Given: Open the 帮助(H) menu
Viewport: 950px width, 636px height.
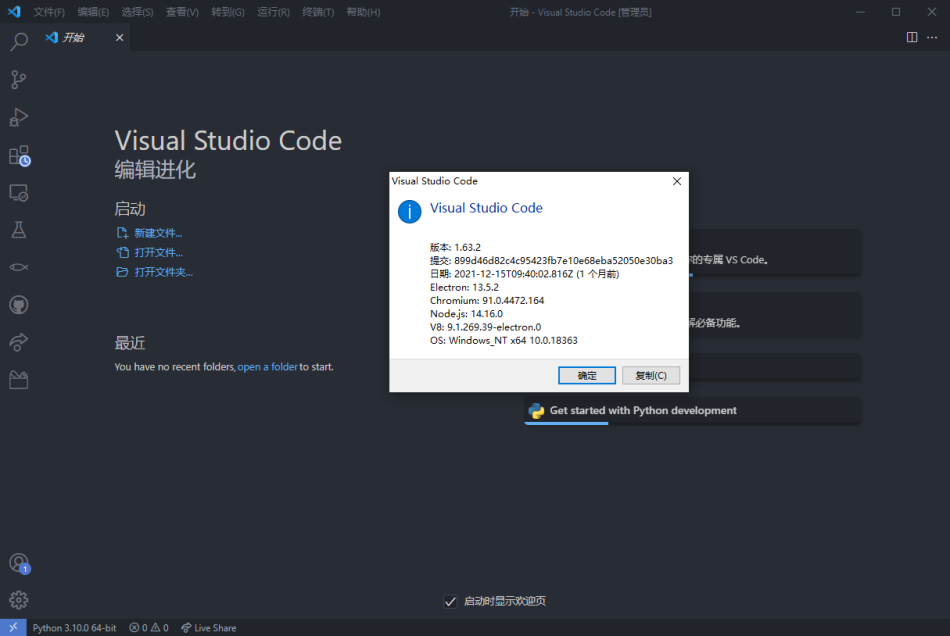Looking at the screenshot, I should 364,12.
